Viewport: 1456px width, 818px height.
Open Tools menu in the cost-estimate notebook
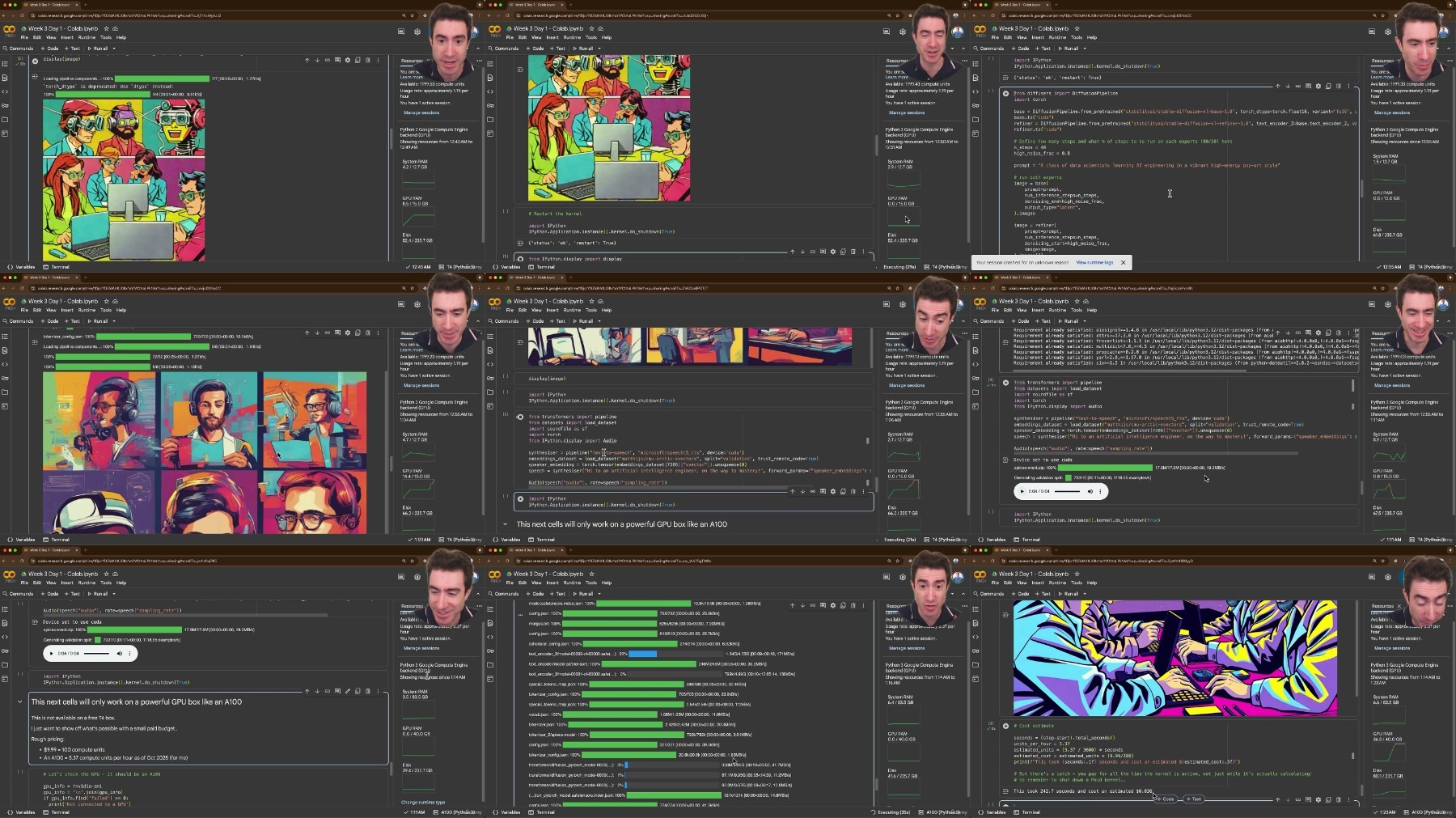click(1077, 583)
